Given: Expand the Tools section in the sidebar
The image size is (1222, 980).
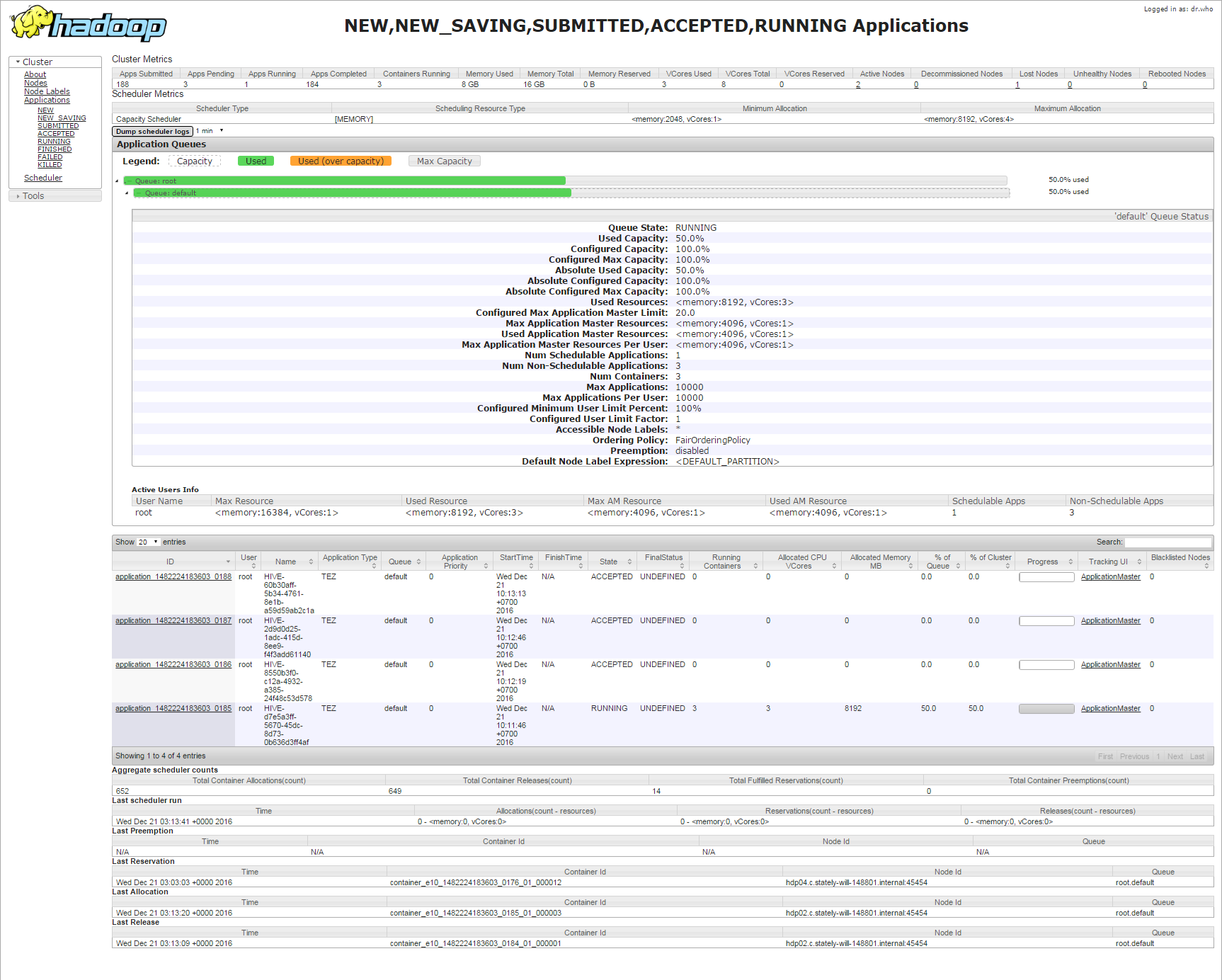Looking at the screenshot, I should pyautogui.click(x=33, y=195).
